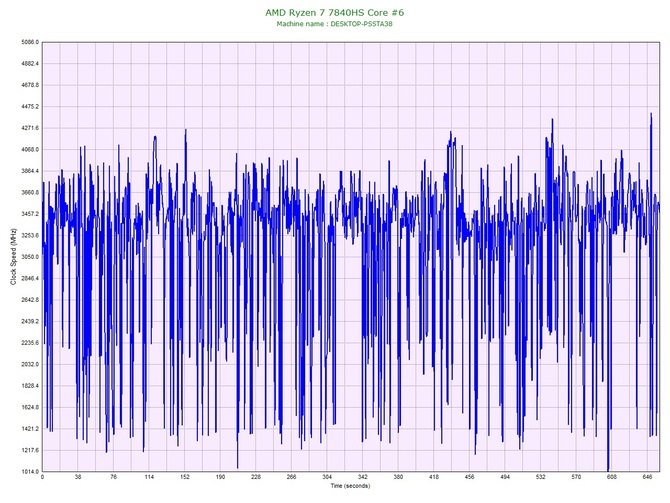Click the x-axis tick label 304
The image size is (670, 503).
click(x=327, y=477)
